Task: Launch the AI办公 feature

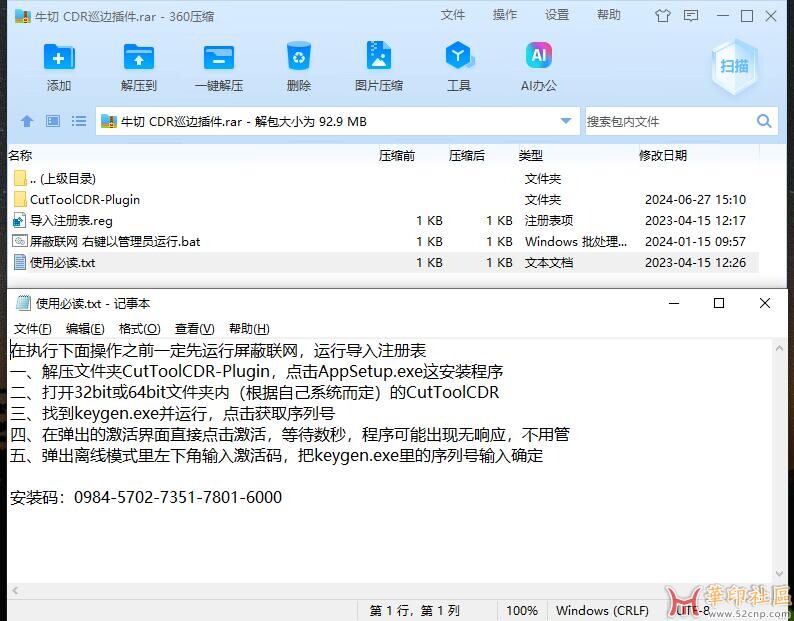Action: pyautogui.click(x=538, y=58)
